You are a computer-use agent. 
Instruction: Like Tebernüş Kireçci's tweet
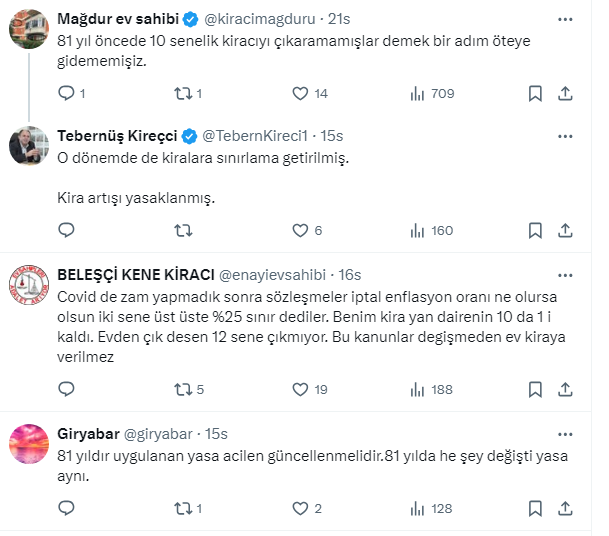[300, 230]
